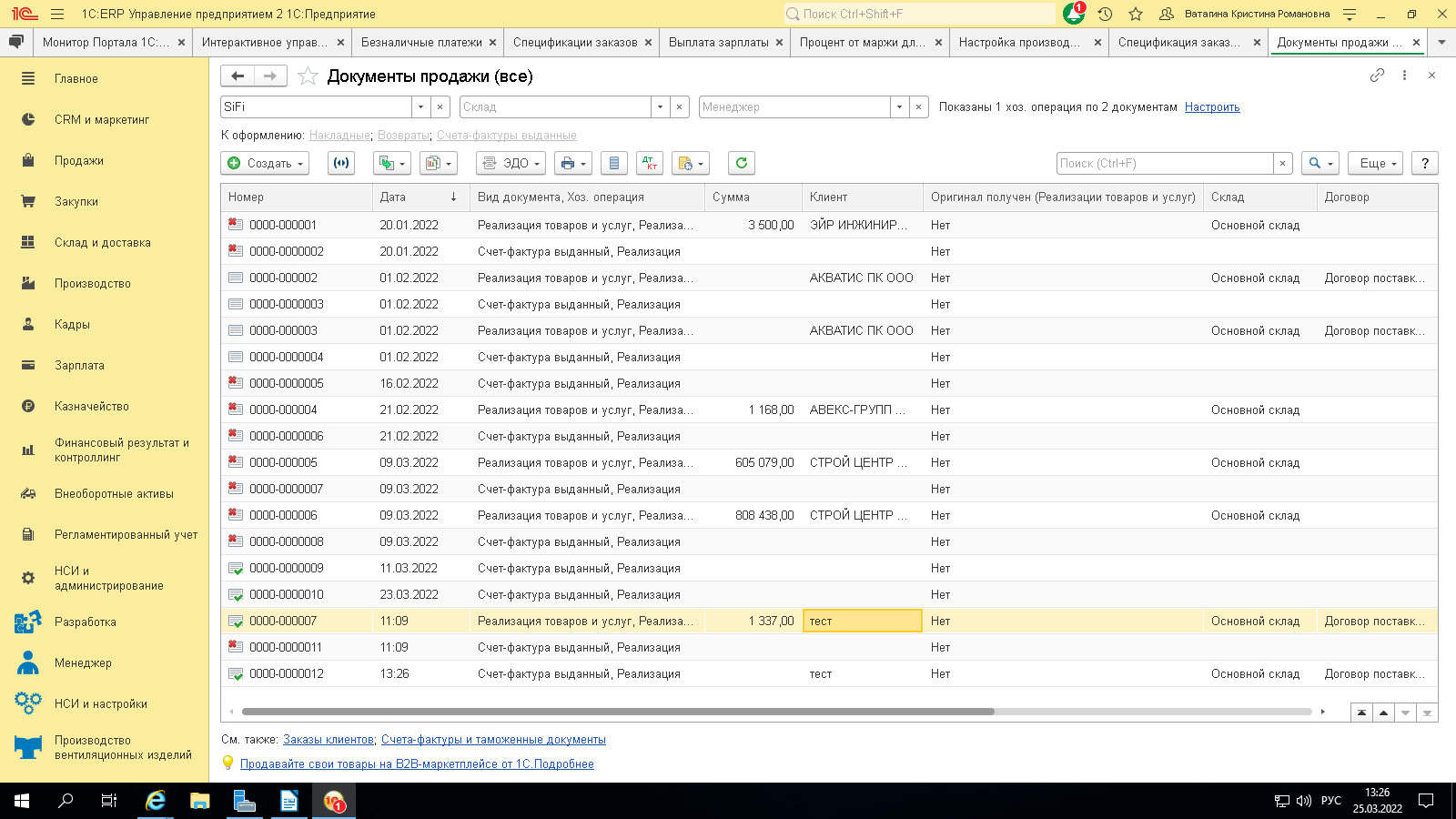Expand the ЭДО dropdown
This screenshot has height=819, width=1456.
[x=511, y=163]
